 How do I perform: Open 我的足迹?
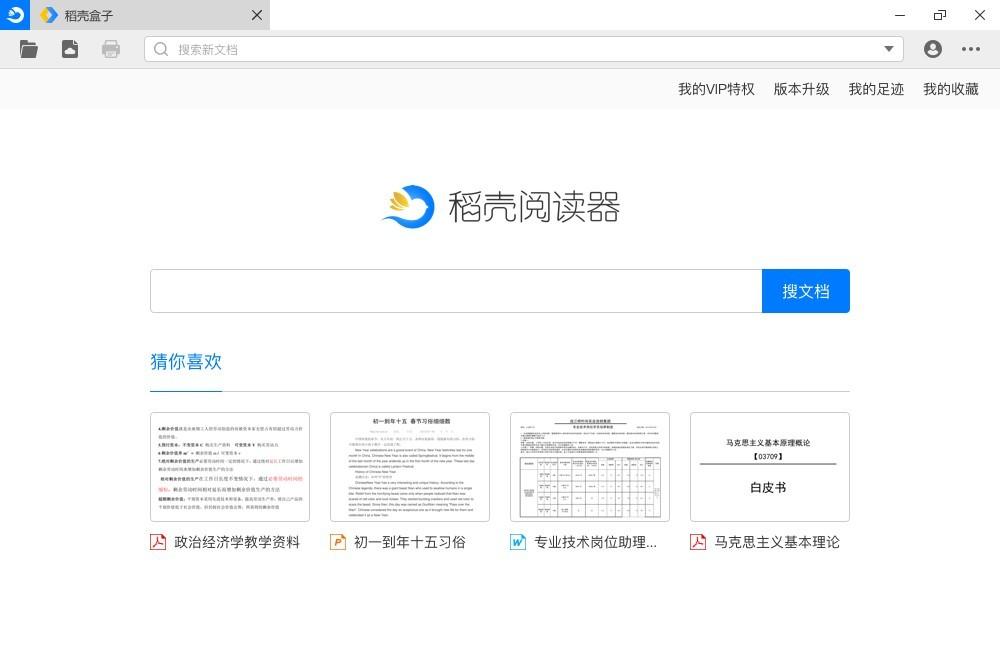pos(876,89)
